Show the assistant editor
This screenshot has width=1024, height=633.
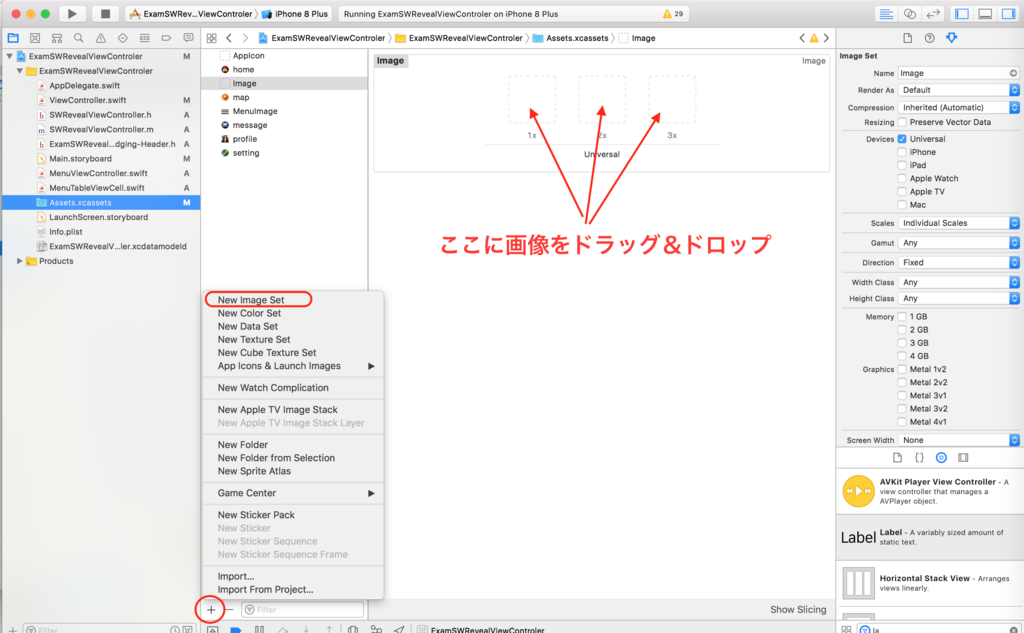tap(910, 14)
